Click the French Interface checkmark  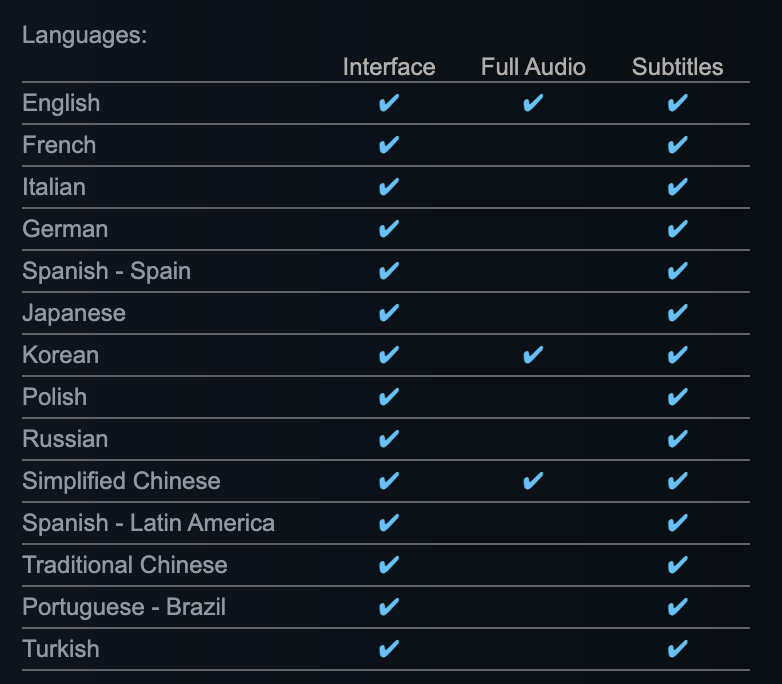(x=389, y=145)
